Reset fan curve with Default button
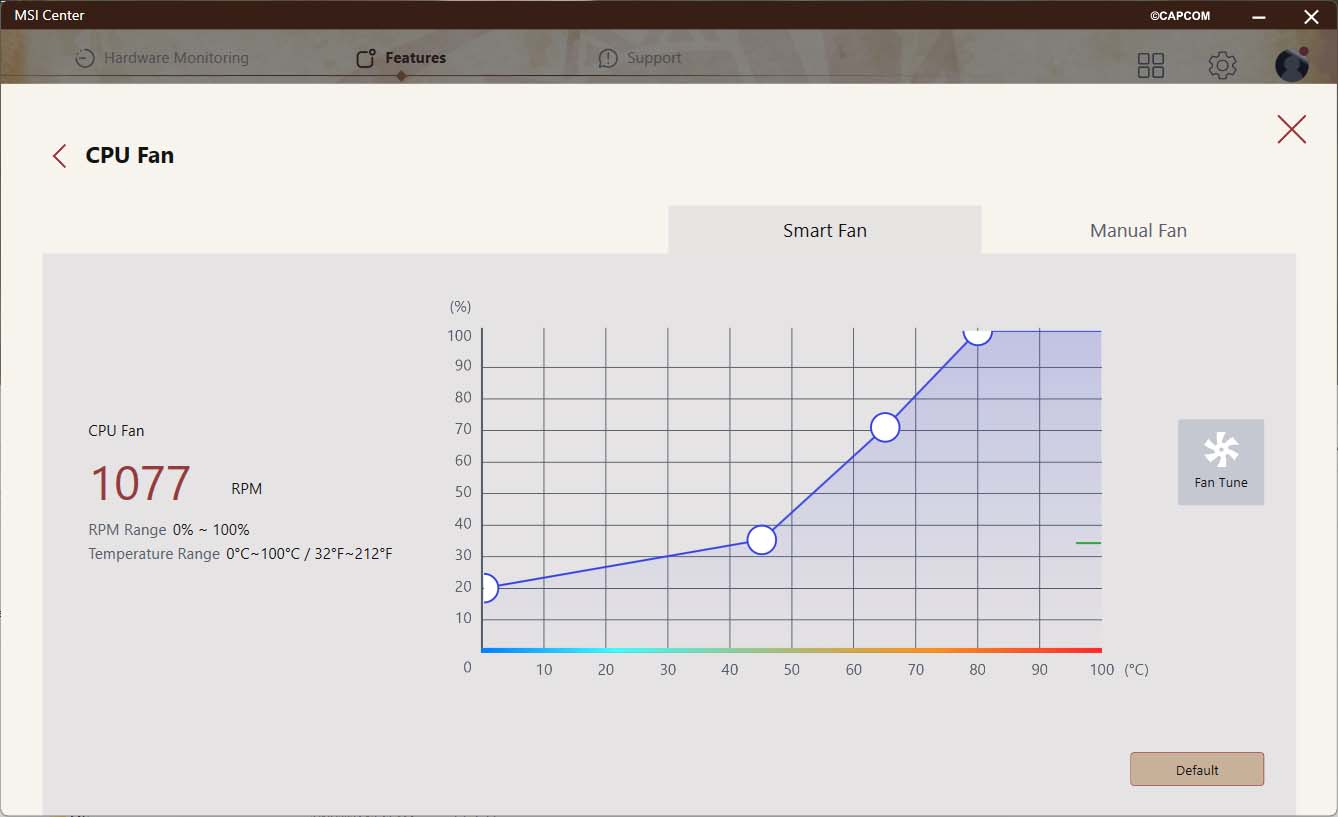Screen dimensions: 1338x817 1197,769
